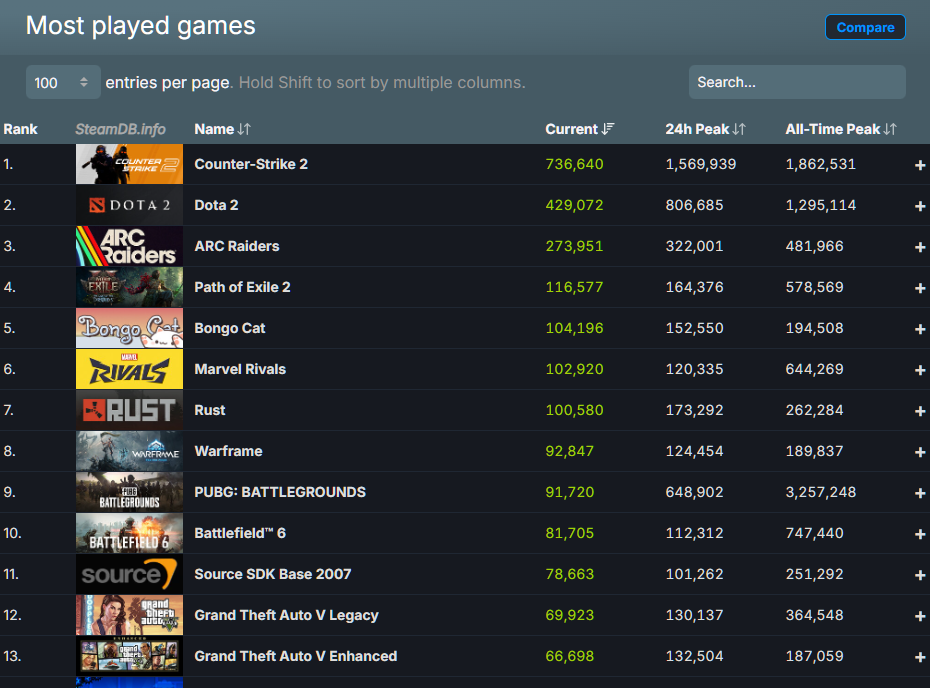Screen dimensions: 930x688
Task: Click plus icon for PUBG: BATTLEGROUNDS
Action: coord(920,493)
